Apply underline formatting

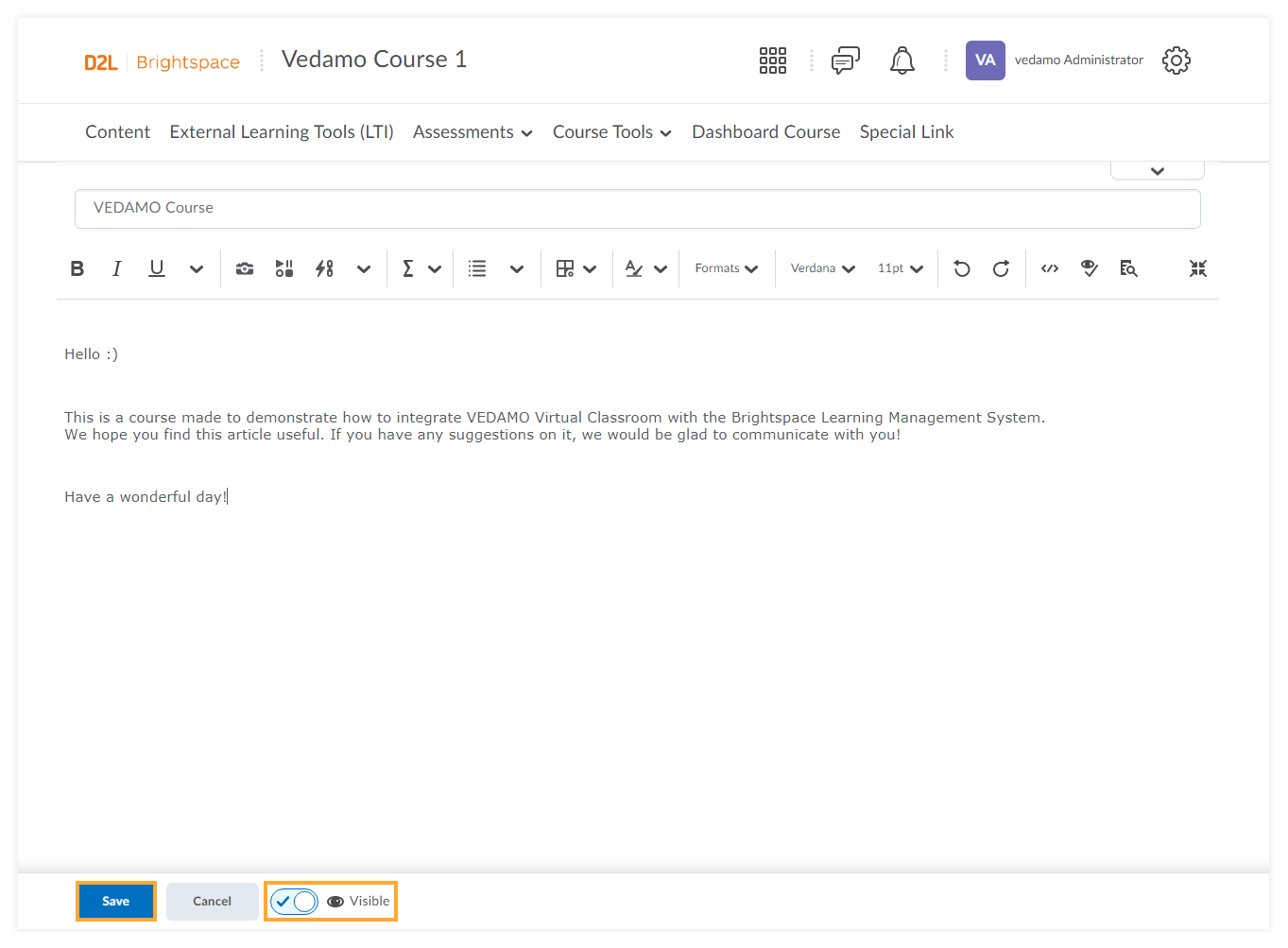click(157, 268)
